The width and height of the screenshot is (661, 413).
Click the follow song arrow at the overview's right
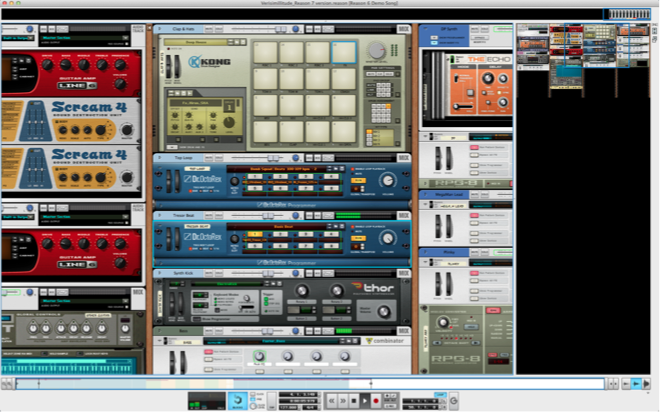tap(636, 384)
